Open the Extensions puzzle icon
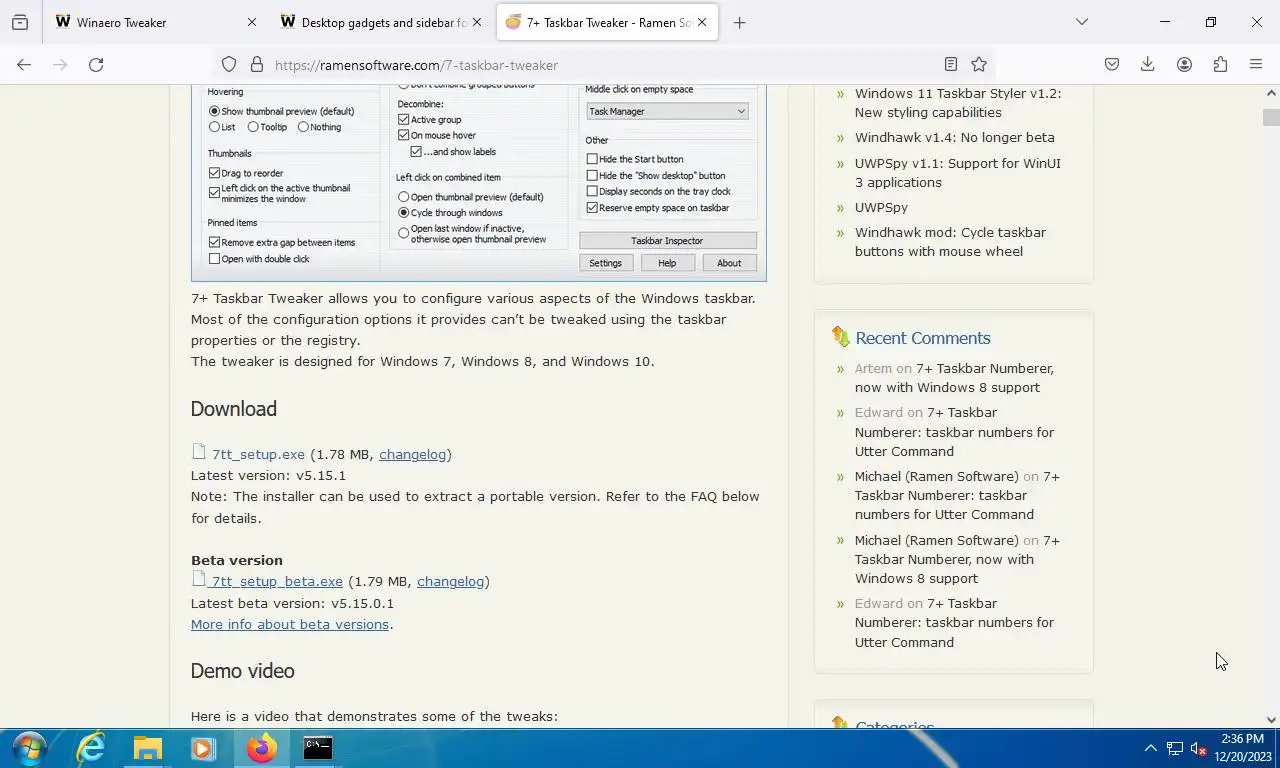Viewport: 1280px width, 768px height. pos(1220,64)
